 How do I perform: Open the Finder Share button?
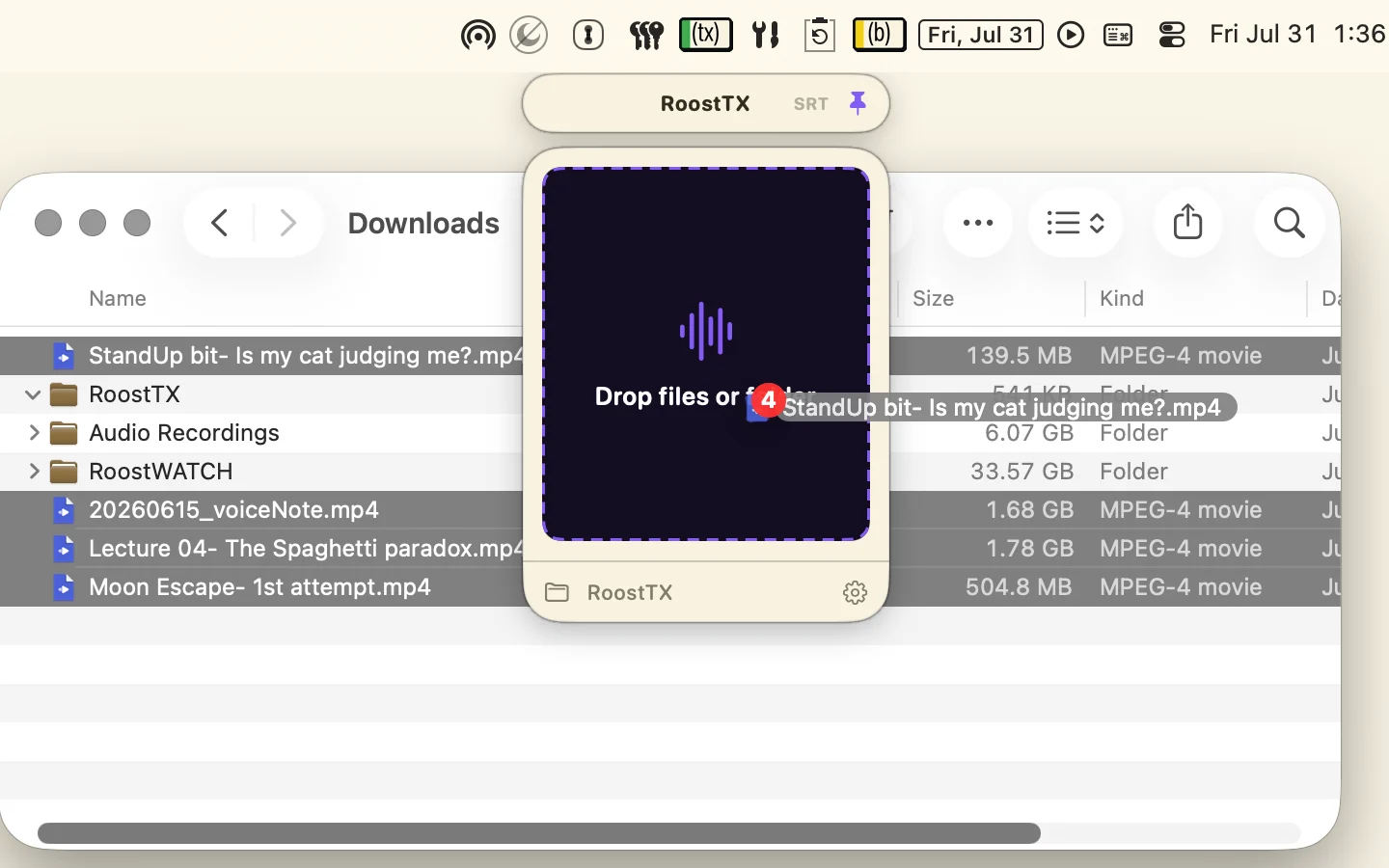[x=1188, y=223]
